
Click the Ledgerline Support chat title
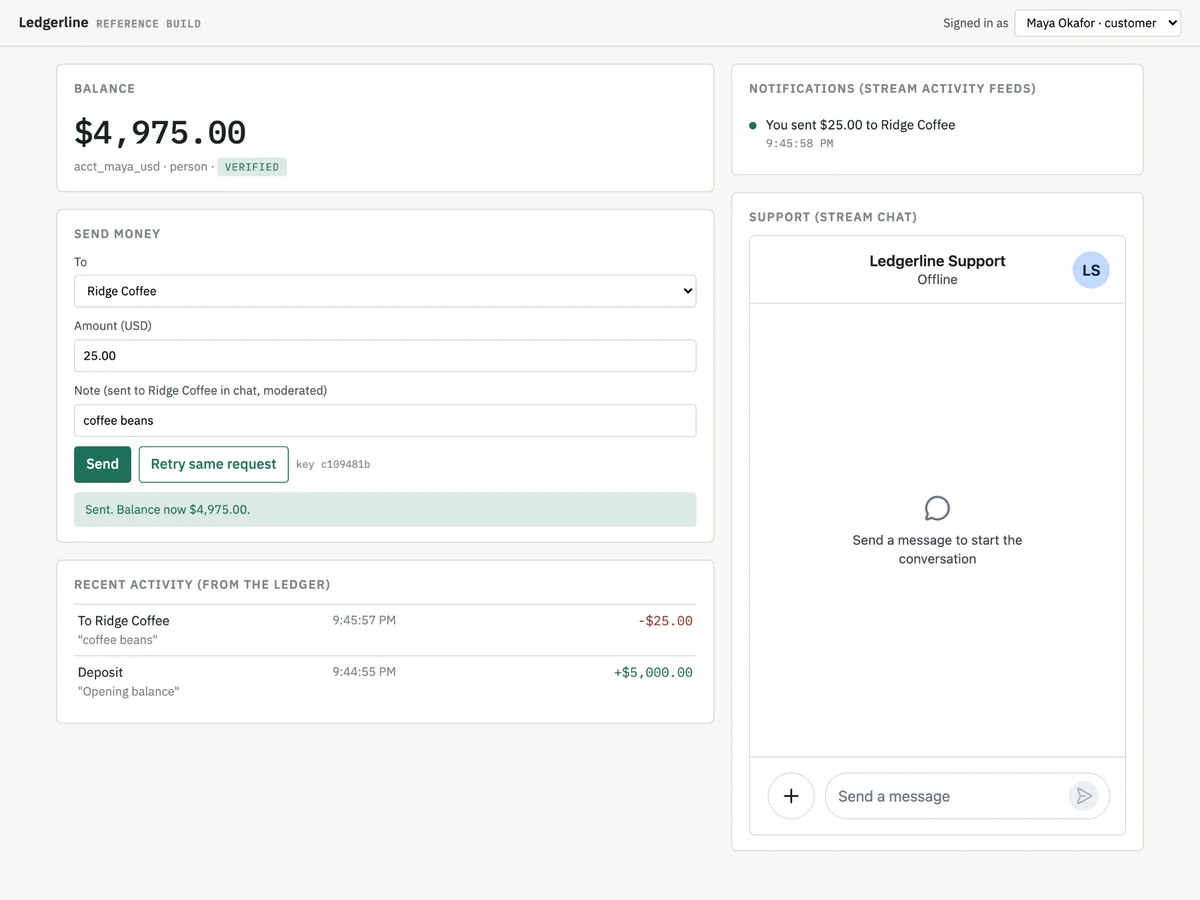pyautogui.click(x=937, y=261)
